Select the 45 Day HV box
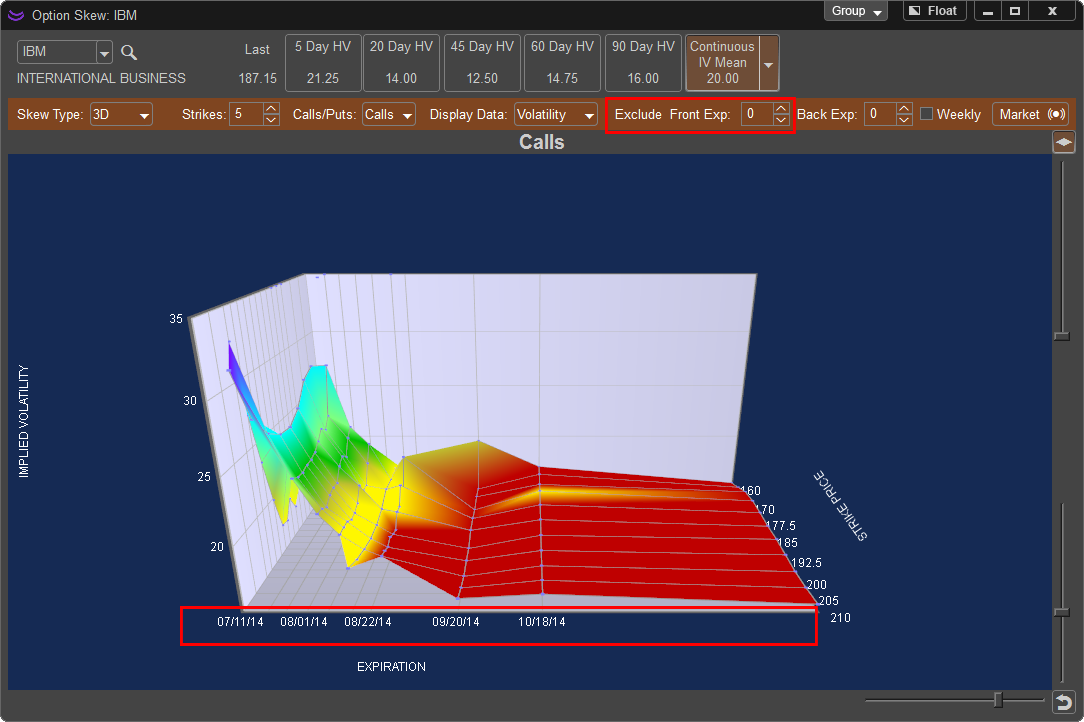 [x=482, y=63]
